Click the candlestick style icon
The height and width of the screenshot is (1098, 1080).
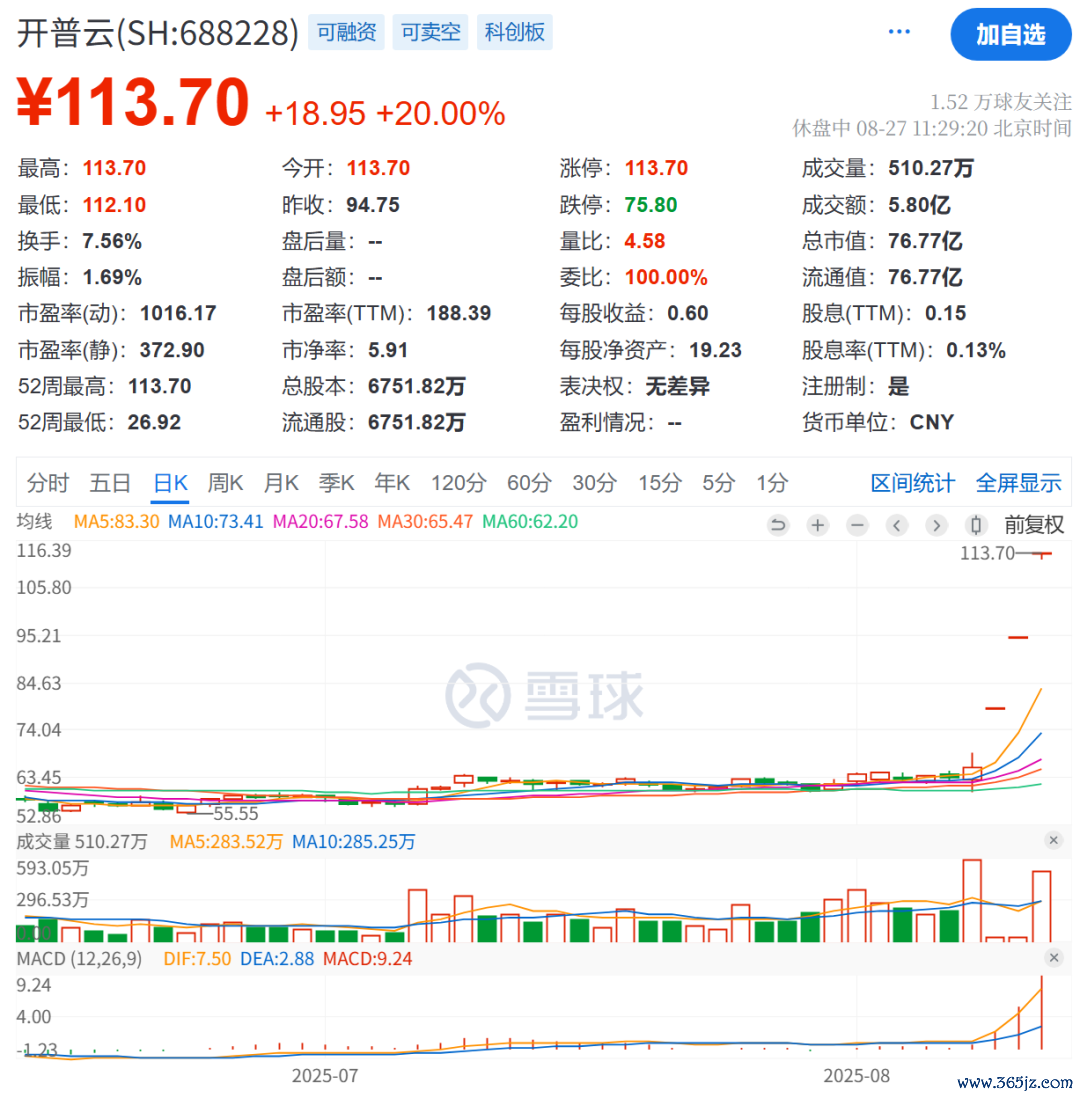[975, 525]
